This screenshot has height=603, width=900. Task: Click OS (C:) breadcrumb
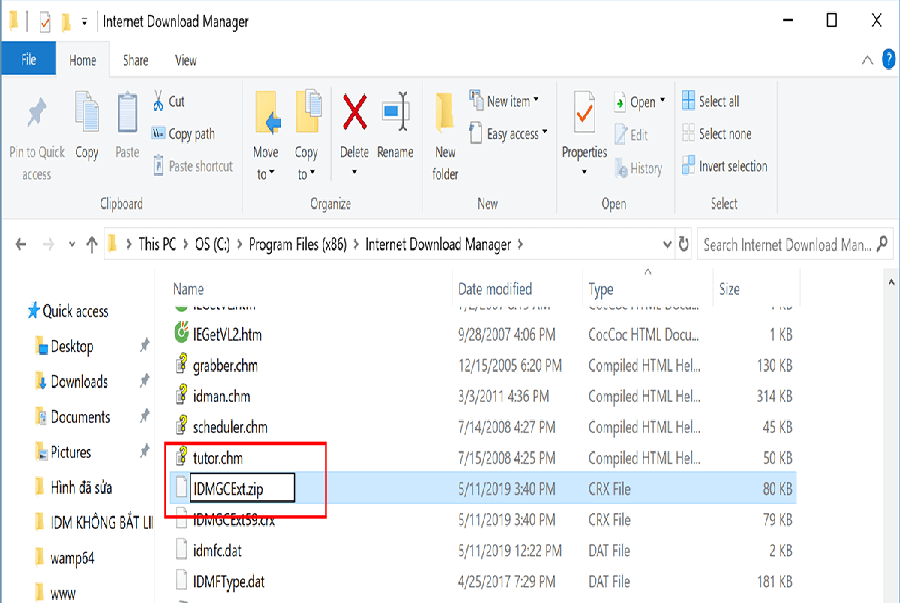[212, 244]
